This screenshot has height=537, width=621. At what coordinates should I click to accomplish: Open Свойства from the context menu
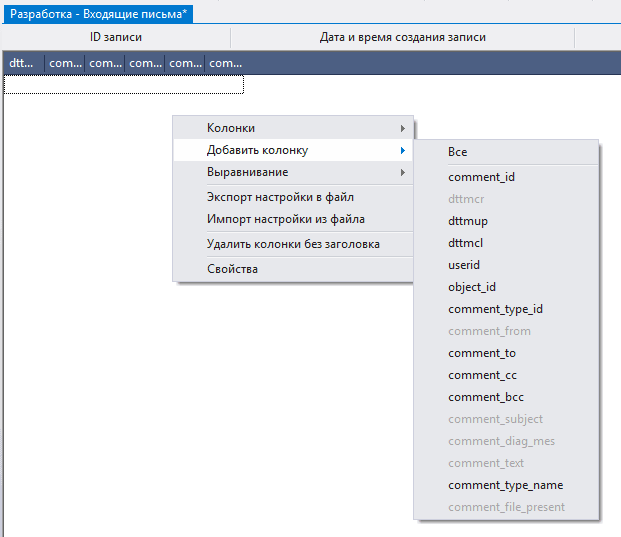pos(232,269)
